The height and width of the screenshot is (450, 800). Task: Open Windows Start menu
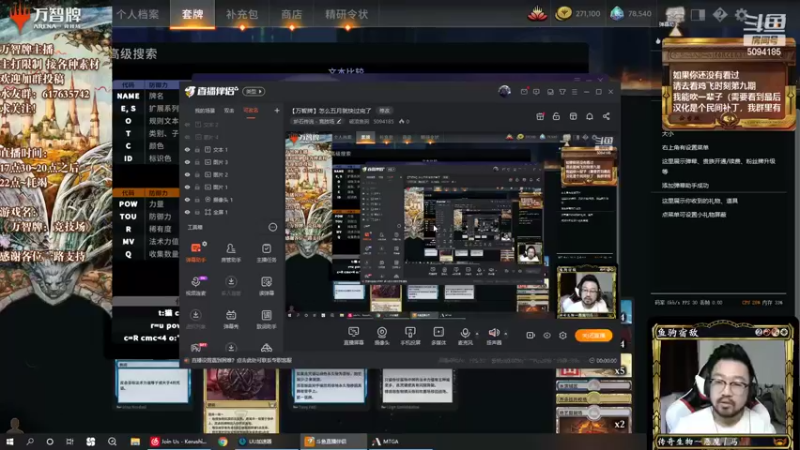coord(9,441)
